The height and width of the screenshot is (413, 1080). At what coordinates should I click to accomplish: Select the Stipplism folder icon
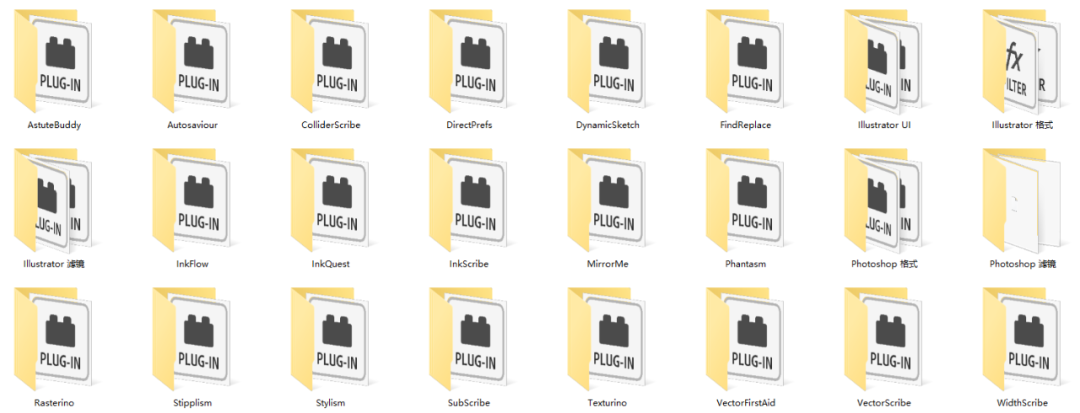(192, 339)
